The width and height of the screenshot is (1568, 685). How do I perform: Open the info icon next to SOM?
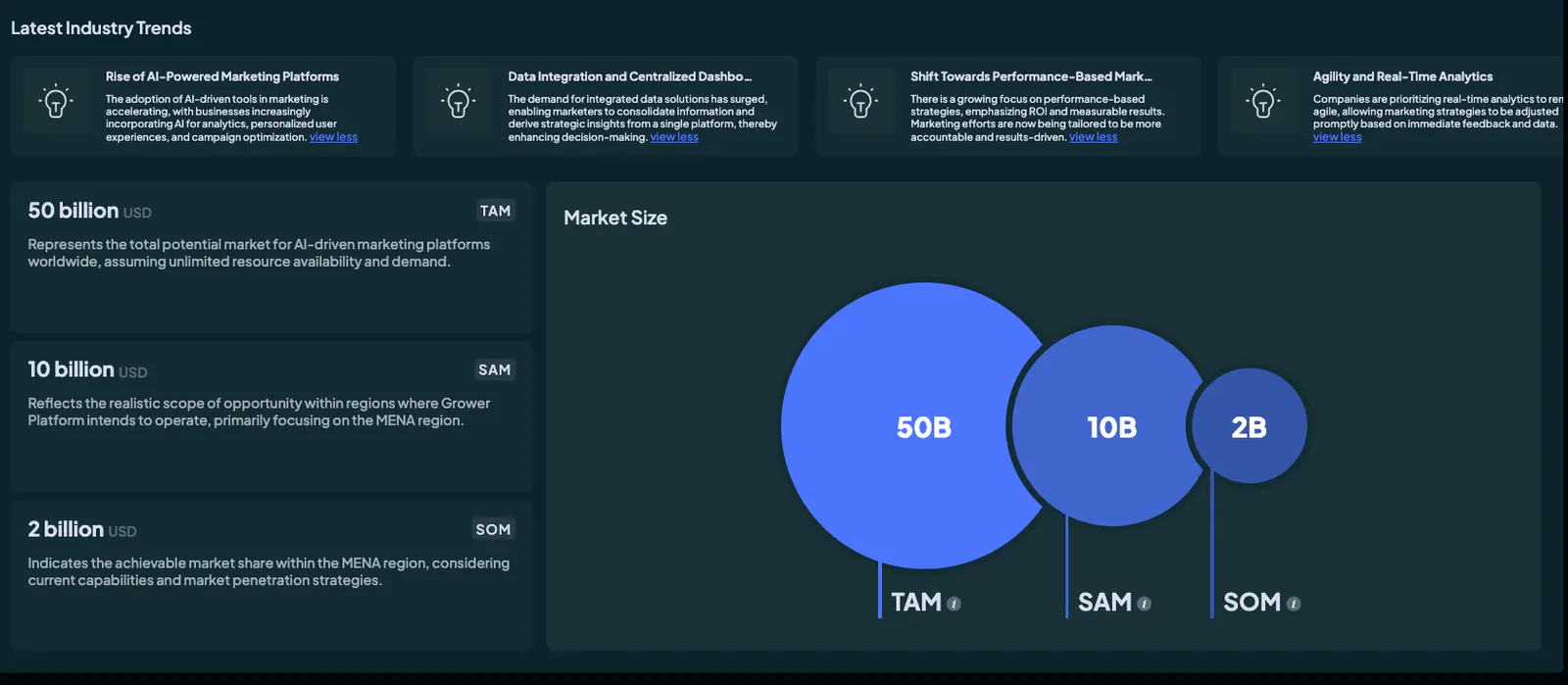[1294, 604]
